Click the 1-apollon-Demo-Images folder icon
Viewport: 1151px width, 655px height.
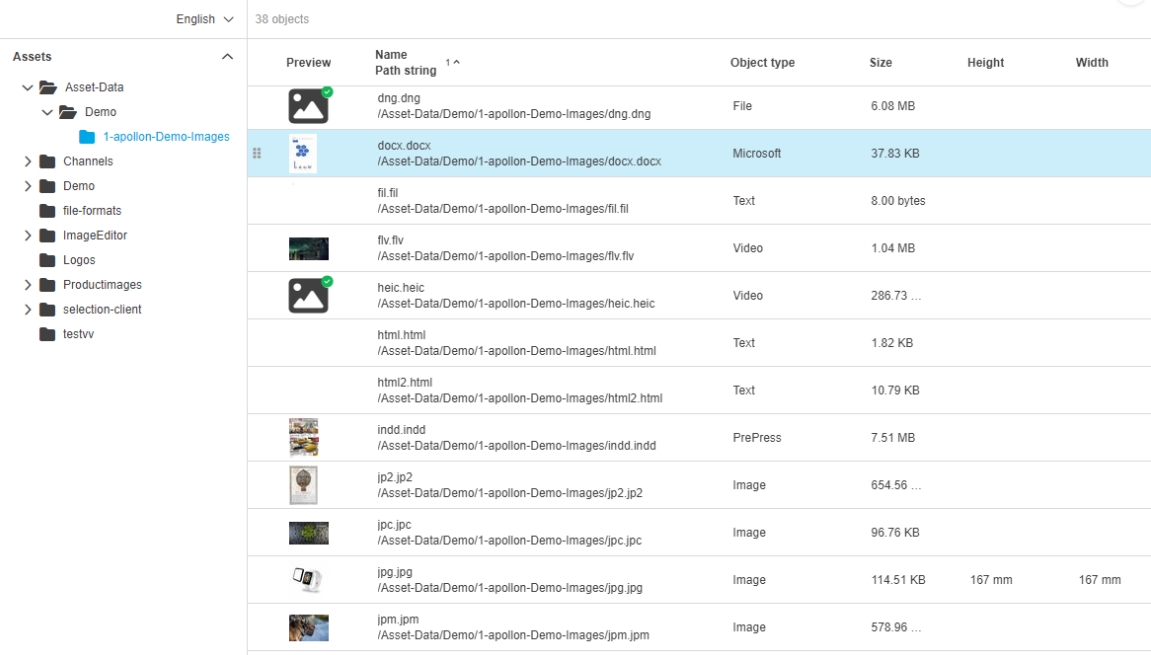pyautogui.click(x=87, y=137)
